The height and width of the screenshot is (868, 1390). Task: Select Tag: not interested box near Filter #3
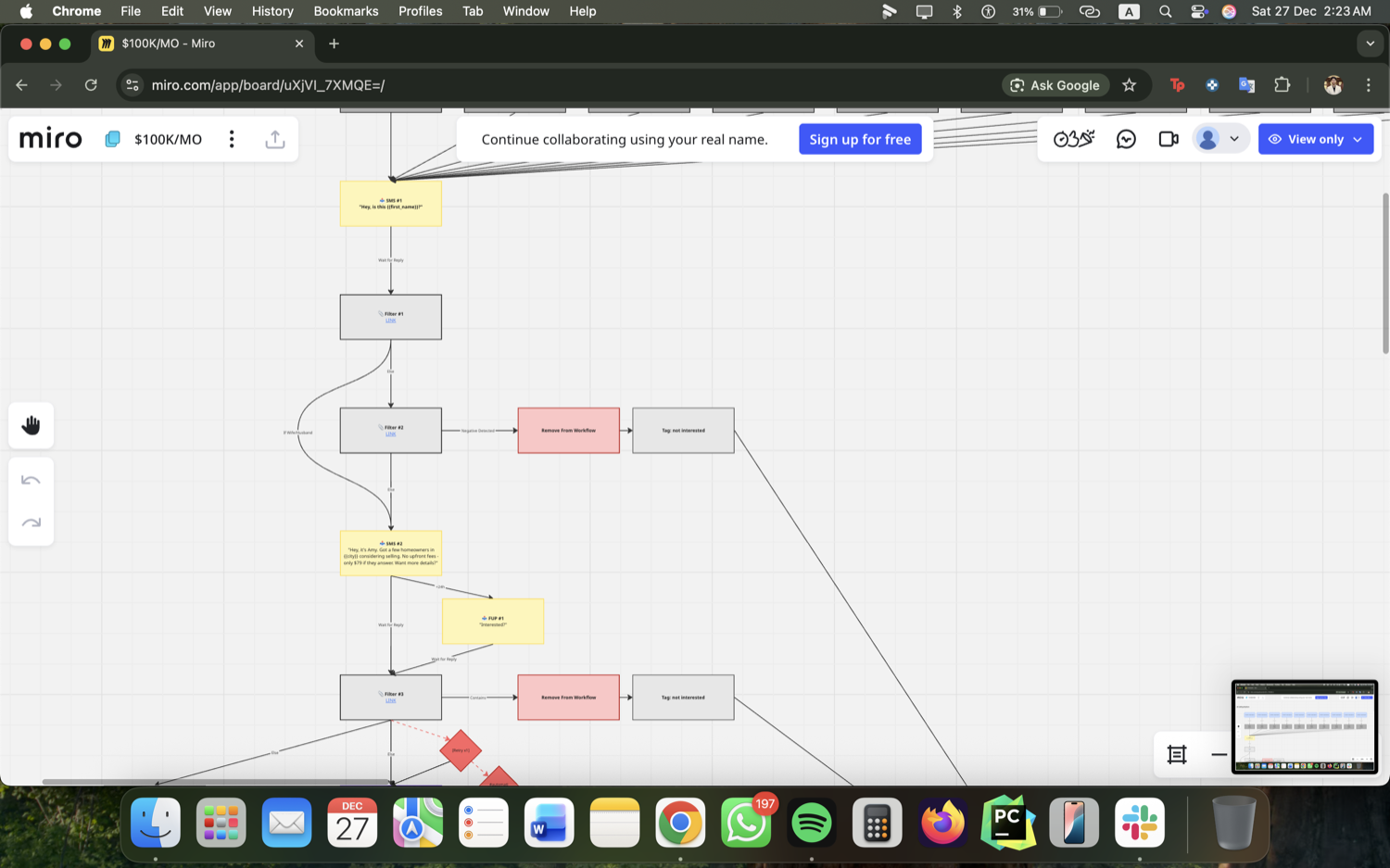(683, 698)
